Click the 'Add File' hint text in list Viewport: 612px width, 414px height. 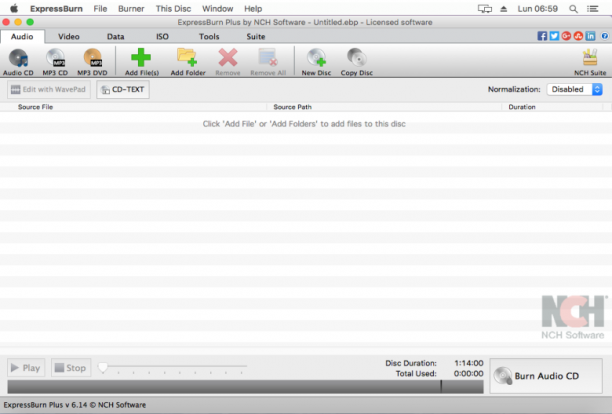click(x=304, y=124)
